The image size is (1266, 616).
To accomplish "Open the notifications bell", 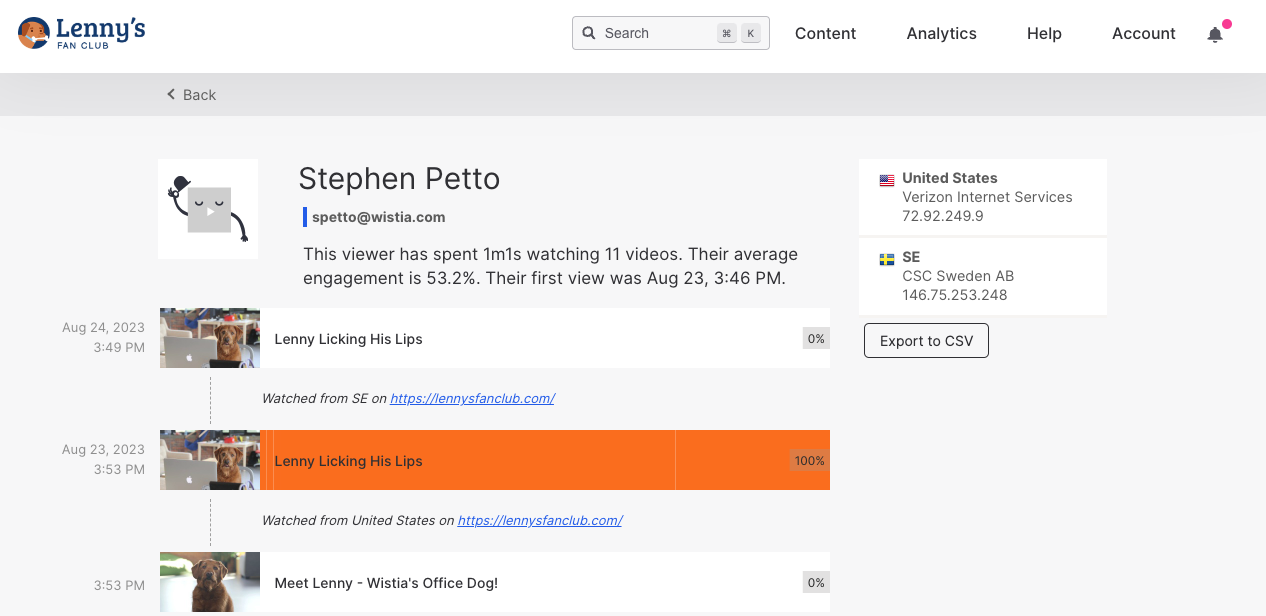I will tap(1215, 34).
